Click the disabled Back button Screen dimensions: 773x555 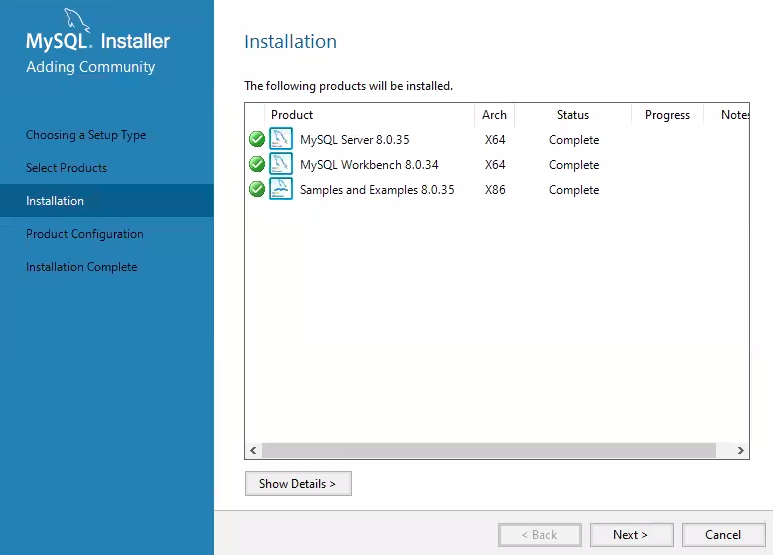coord(540,535)
